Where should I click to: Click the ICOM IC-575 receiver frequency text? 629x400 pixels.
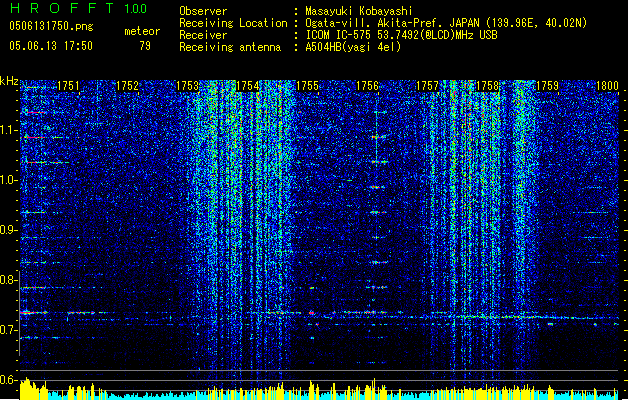pyautogui.click(x=401, y=35)
